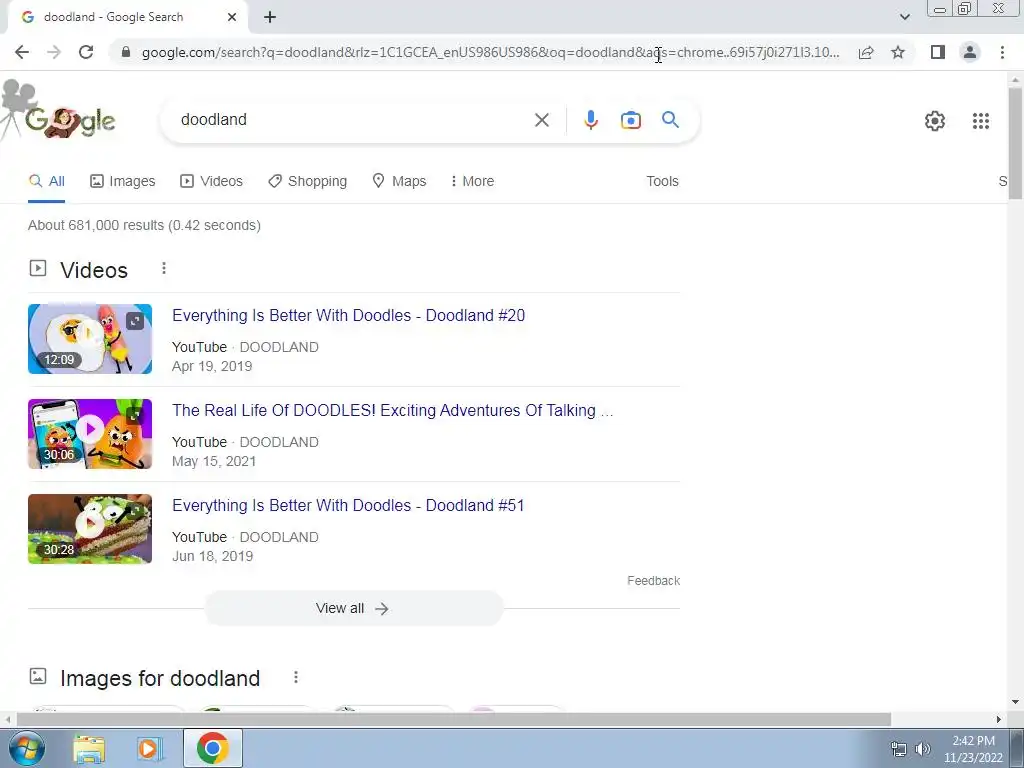Switch to the Maps tab
The width and height of the screenshot is (1024, 768).
pyautogui.click(x=399, y=182)
